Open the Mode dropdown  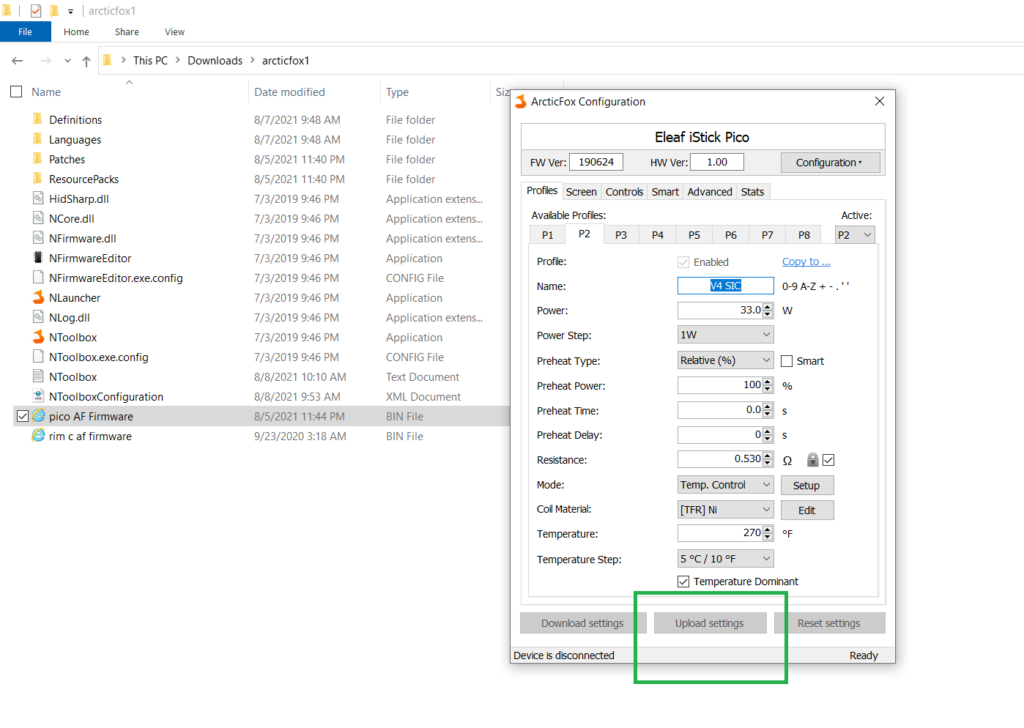[726, 484]
